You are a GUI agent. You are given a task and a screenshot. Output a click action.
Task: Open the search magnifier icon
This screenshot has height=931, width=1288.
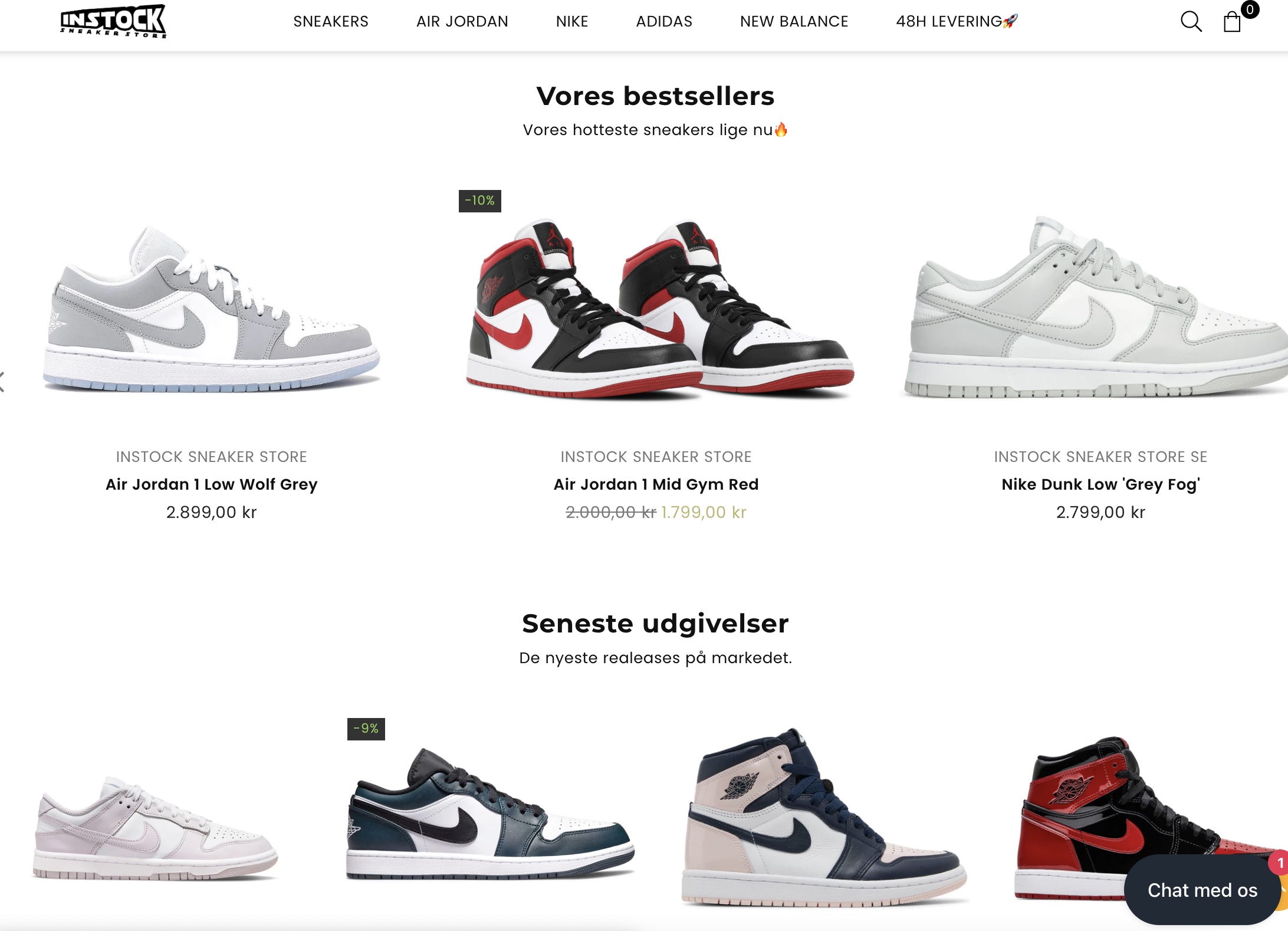pos(1191,22)
